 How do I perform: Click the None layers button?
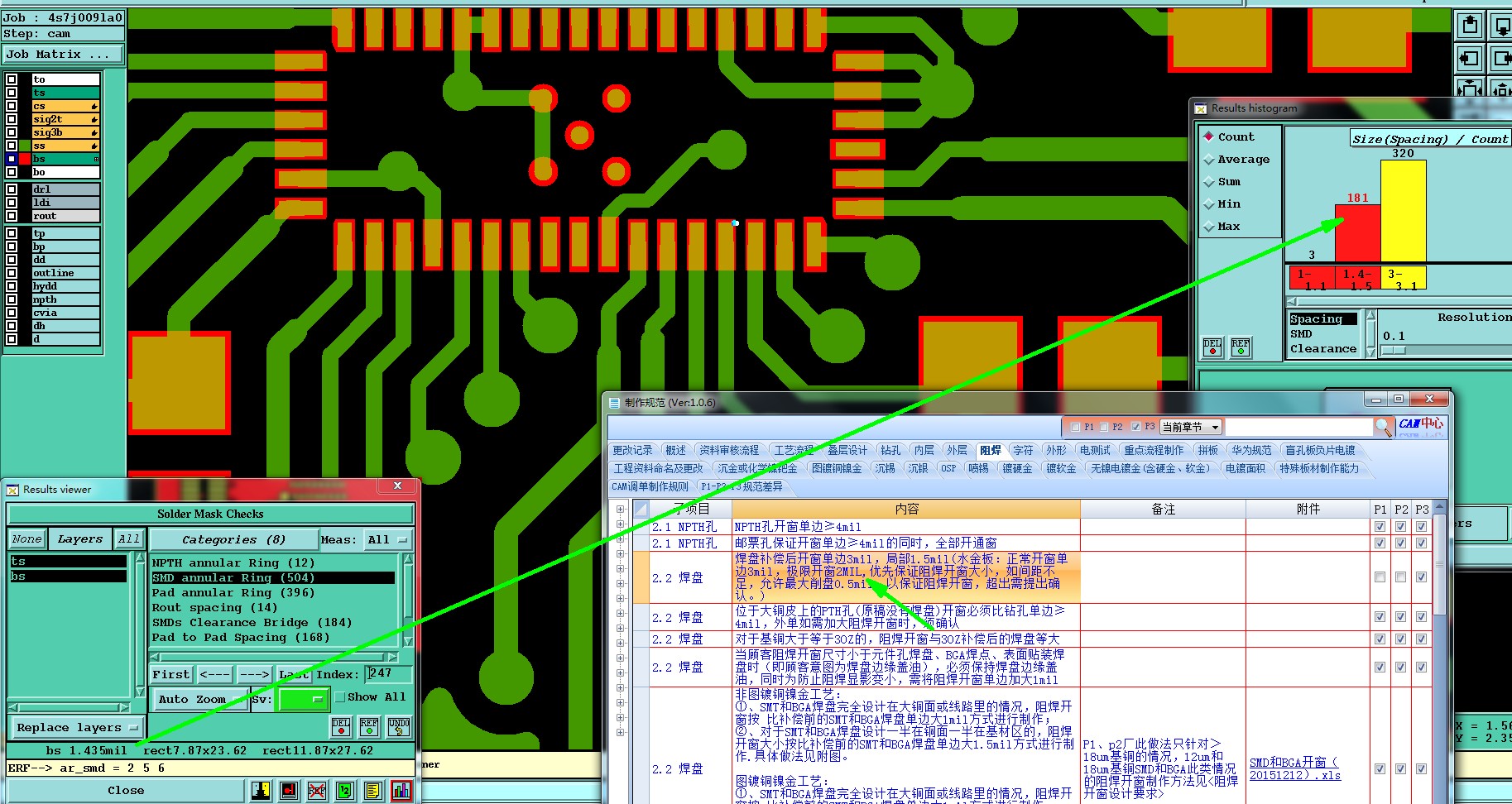(x=26, y=539)
